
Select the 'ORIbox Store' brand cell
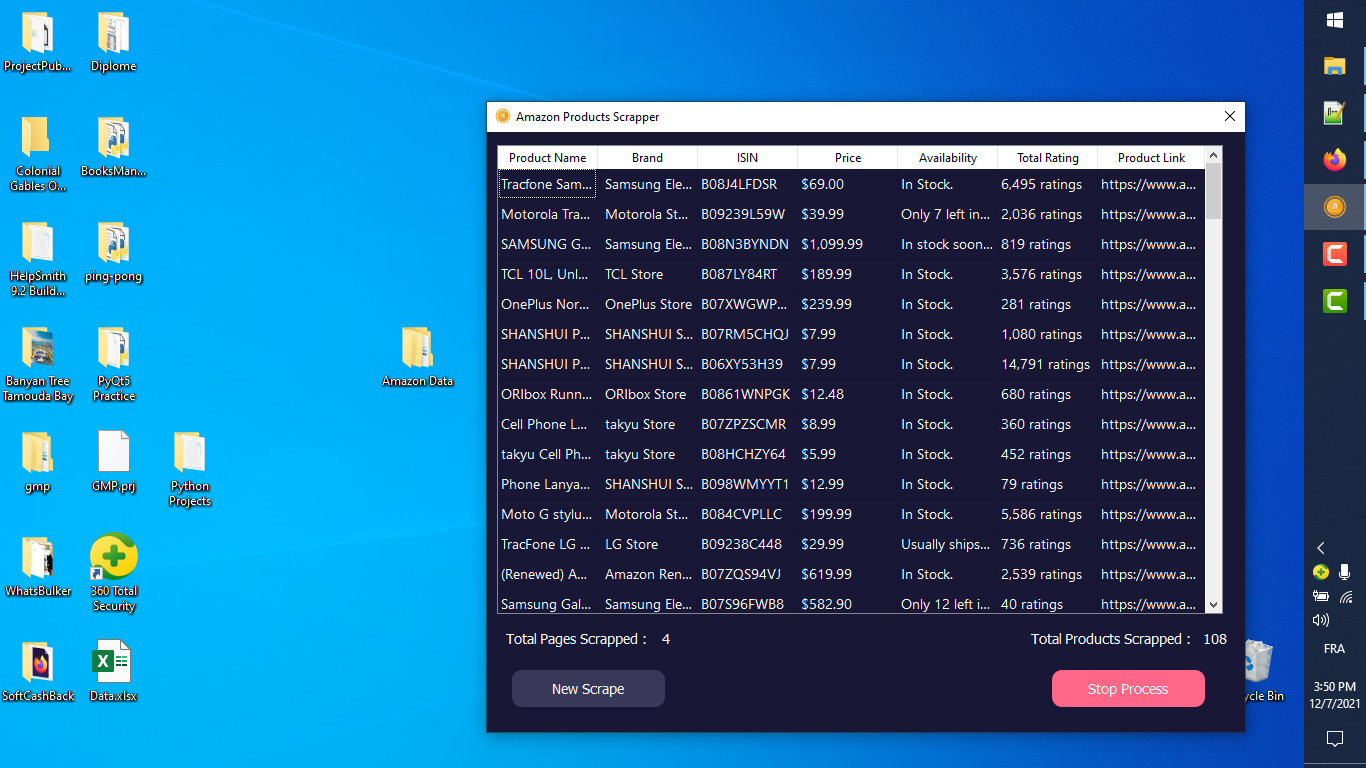(648, 394)
